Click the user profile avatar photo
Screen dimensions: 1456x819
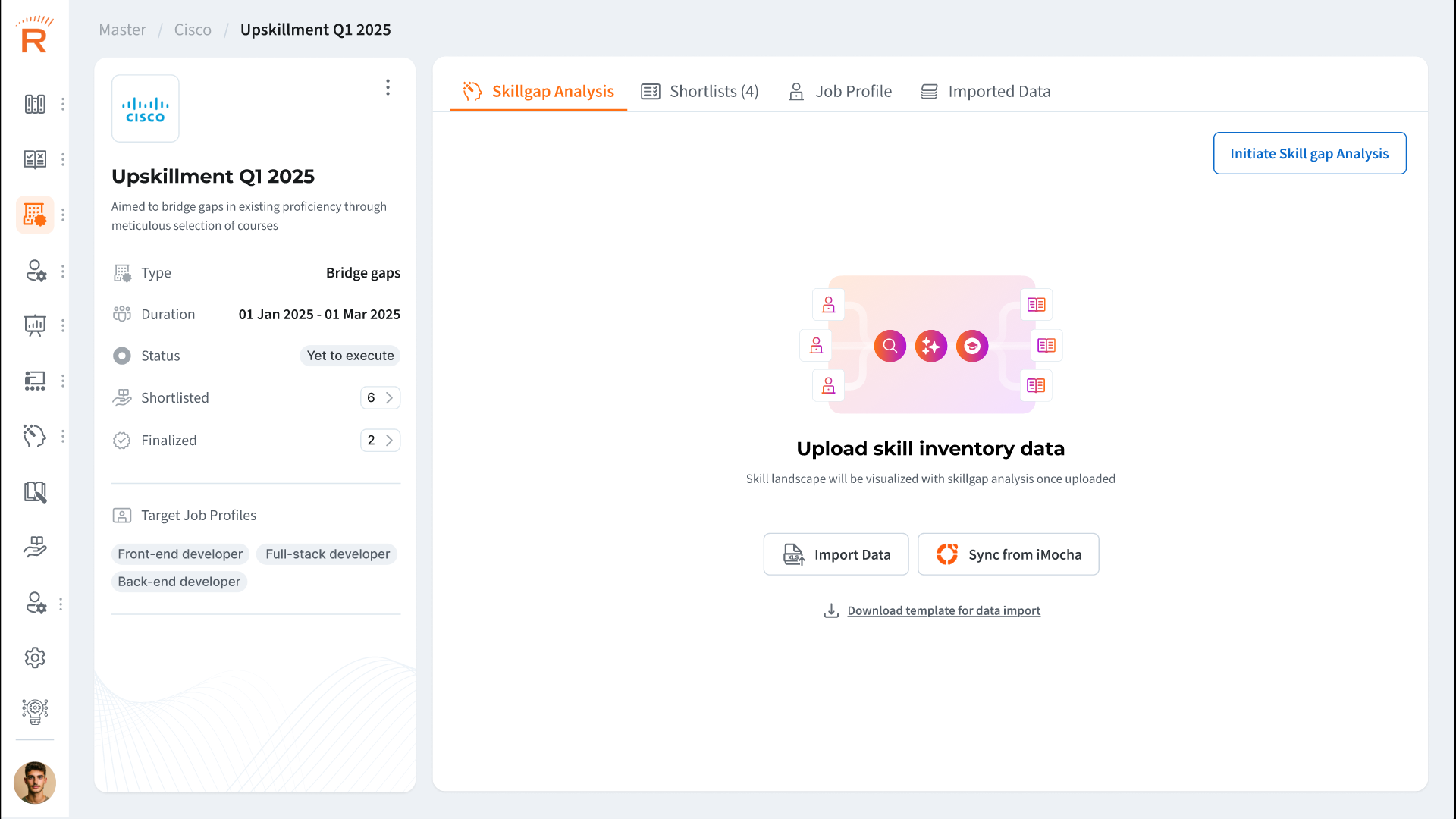tap(35, 783)
